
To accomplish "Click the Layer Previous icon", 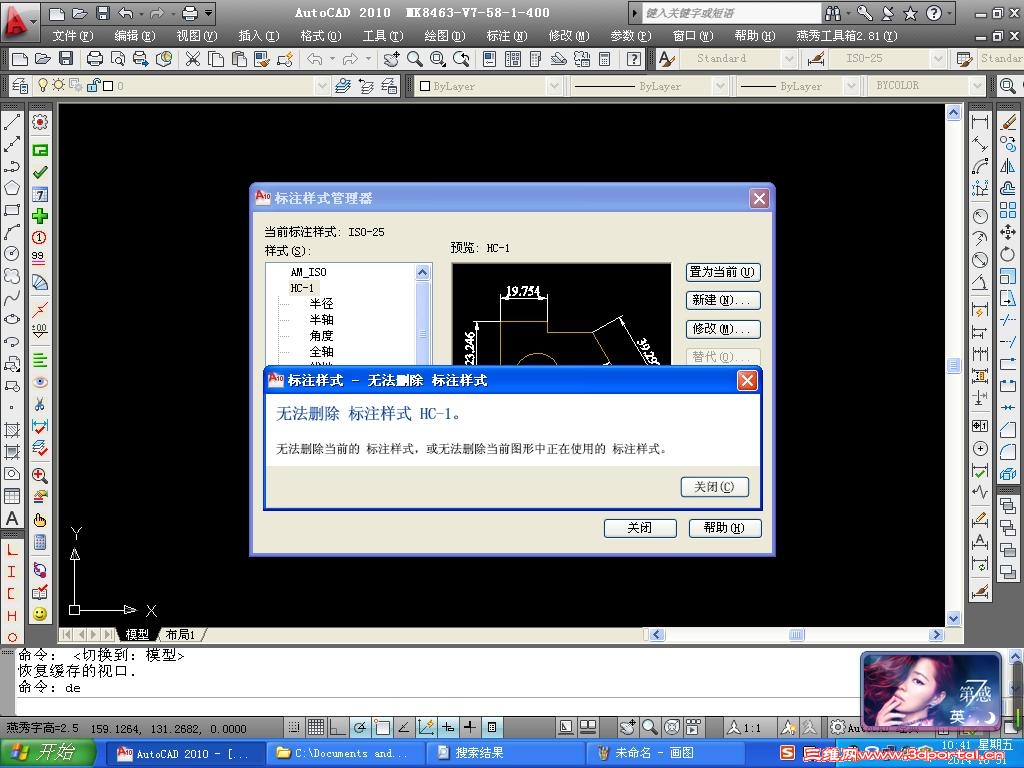I will [366, 86].
